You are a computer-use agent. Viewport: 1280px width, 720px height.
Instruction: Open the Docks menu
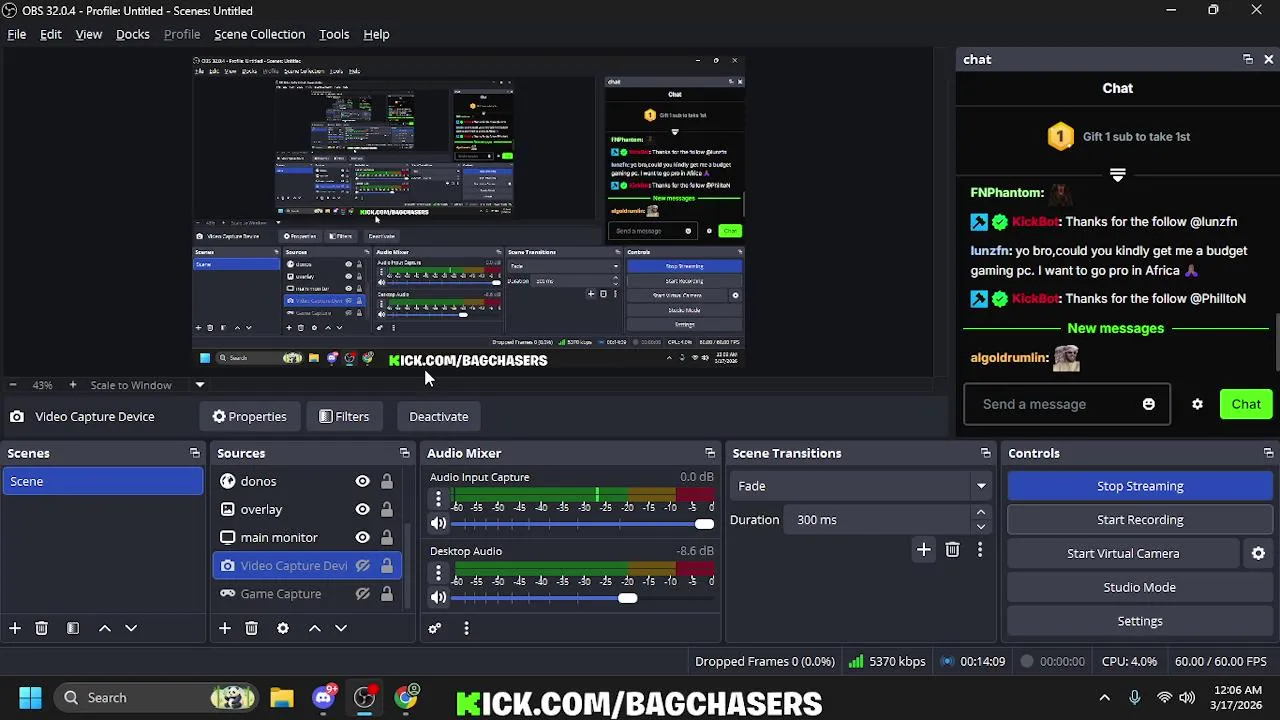tap(133, 34)
